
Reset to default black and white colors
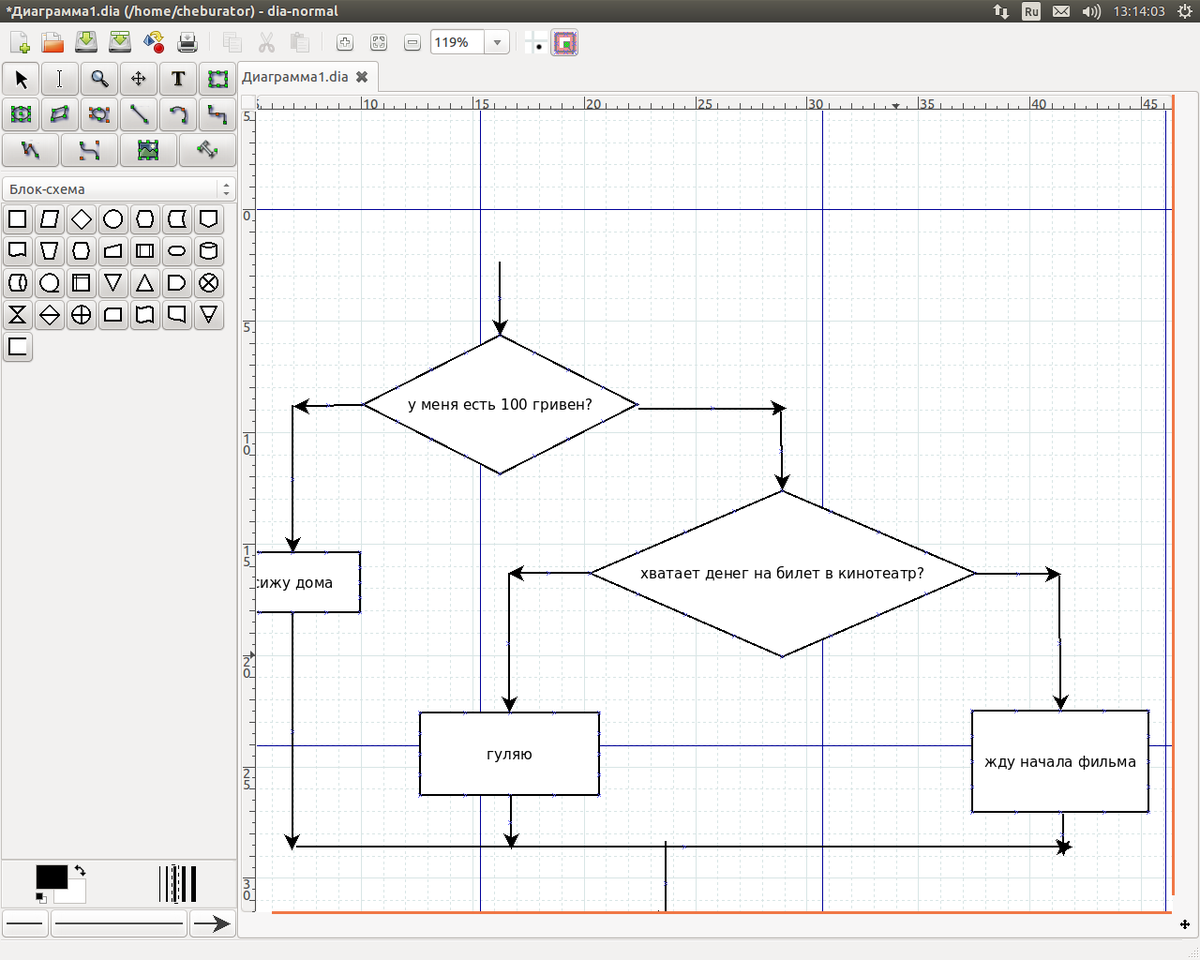pos(41,898)
